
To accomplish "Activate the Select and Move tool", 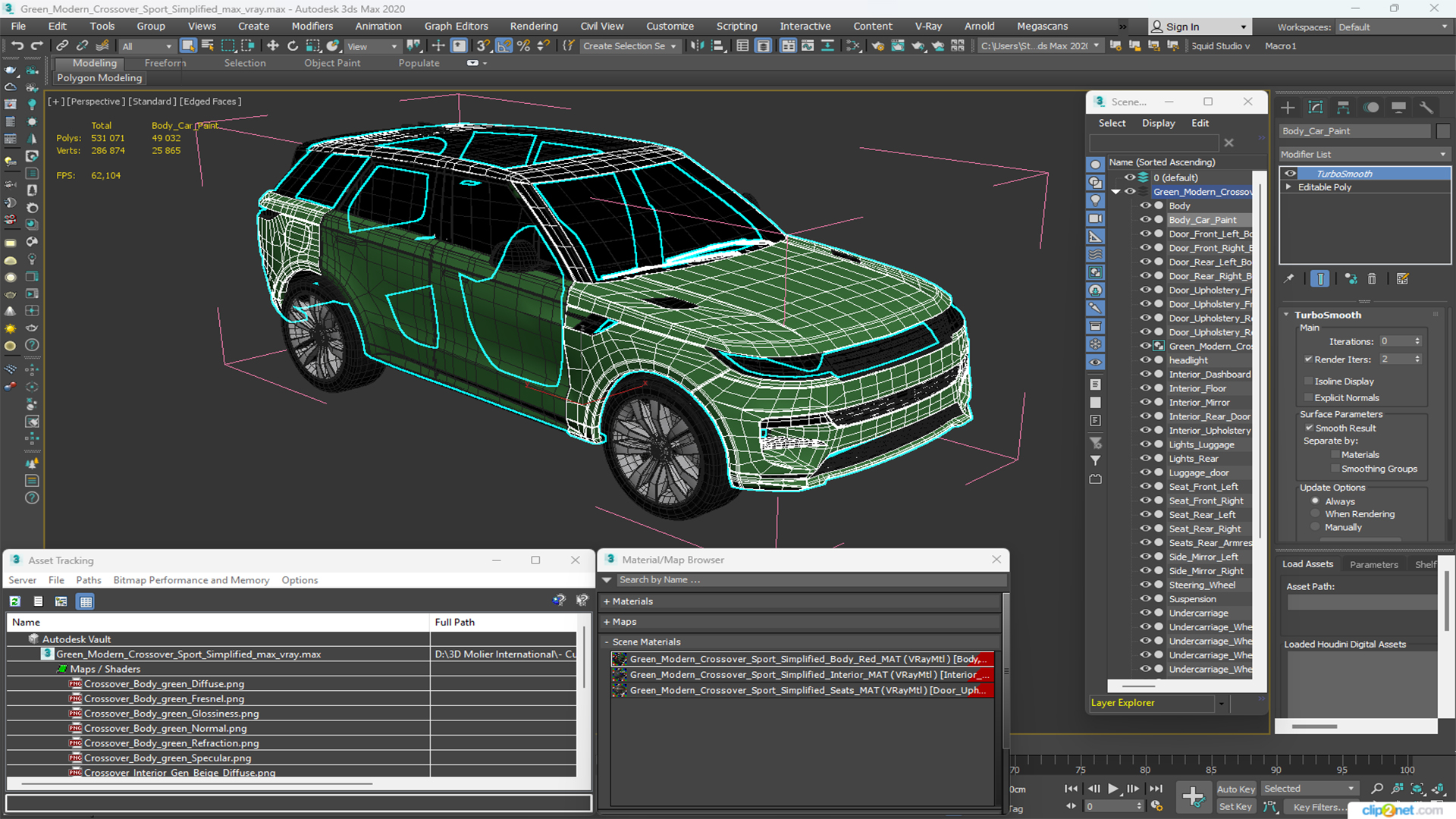I will 273,45.
